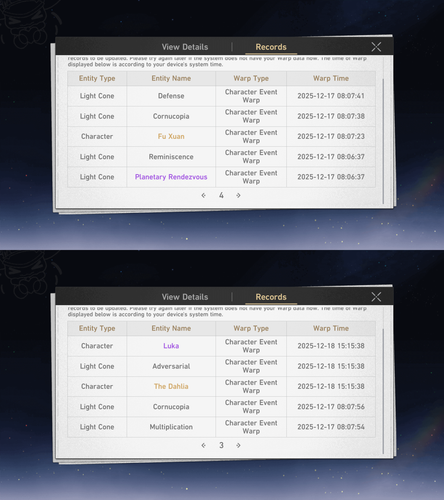The image size is (444, 500).
Task: Click Warp Type header in lower table
Action: click(251, 328)
